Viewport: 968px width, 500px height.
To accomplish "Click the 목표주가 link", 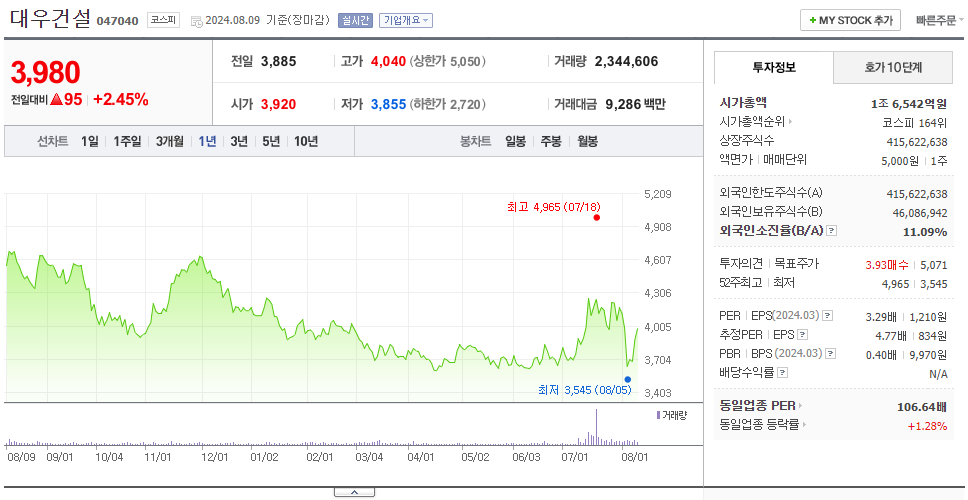I will pos(796,264).
